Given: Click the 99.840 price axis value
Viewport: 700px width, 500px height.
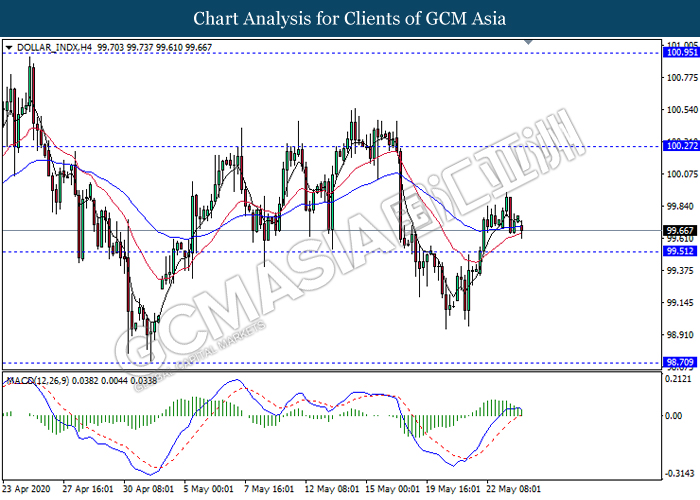Looking at the screenshot, I should pyautogui.click(x=680, y=206).
